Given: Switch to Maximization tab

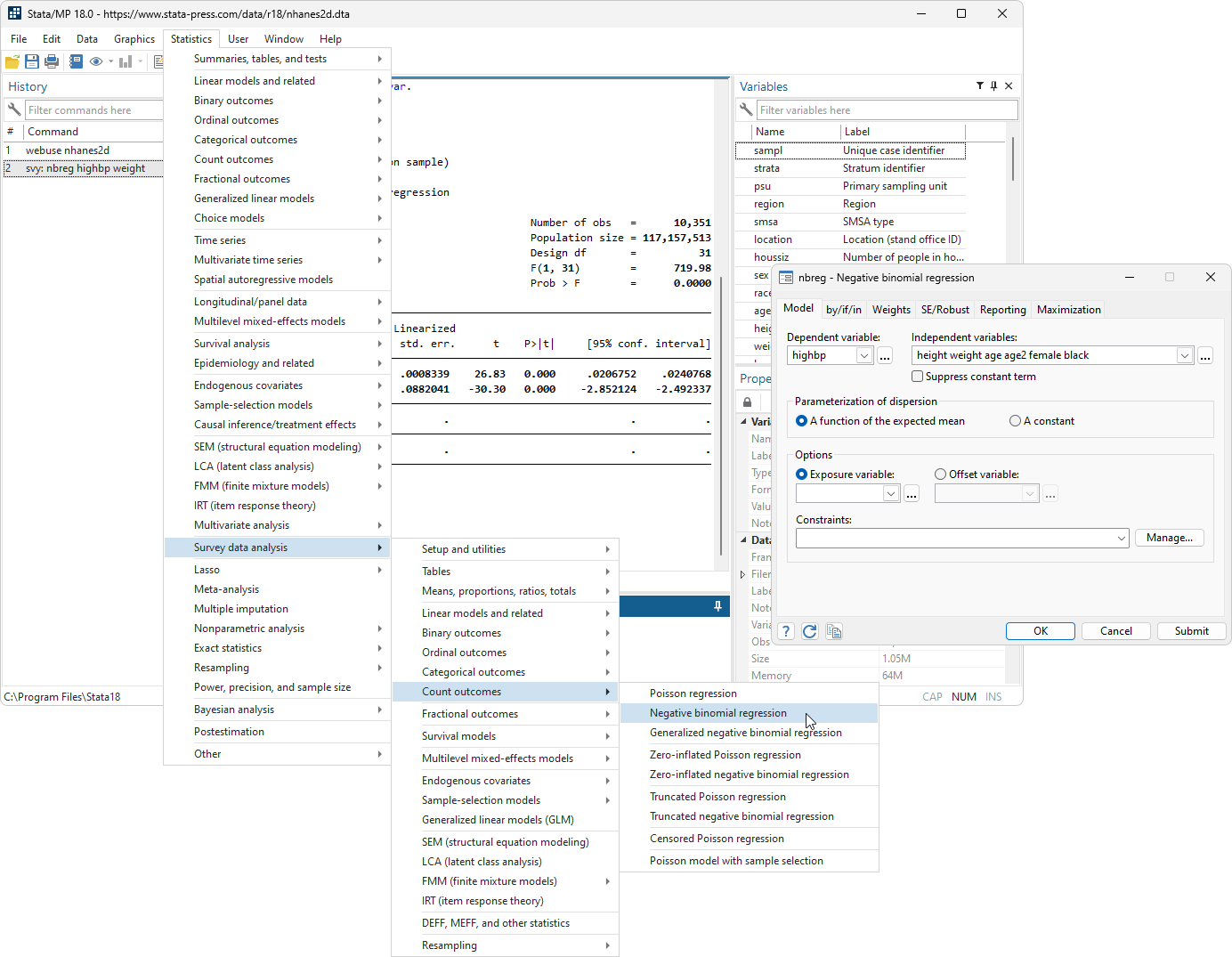Looking at the screenshot, I should coord(1069,310).
